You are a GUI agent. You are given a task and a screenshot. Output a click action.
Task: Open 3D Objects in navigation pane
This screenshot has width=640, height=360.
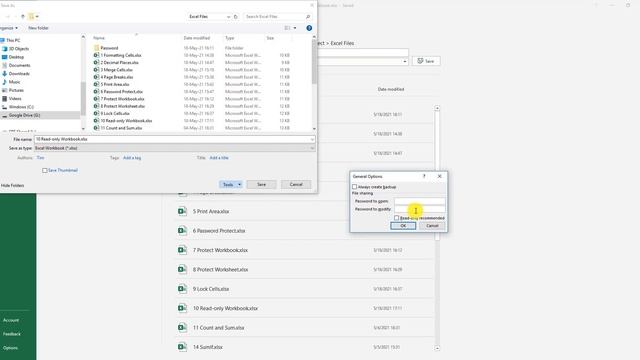[19, 49]
